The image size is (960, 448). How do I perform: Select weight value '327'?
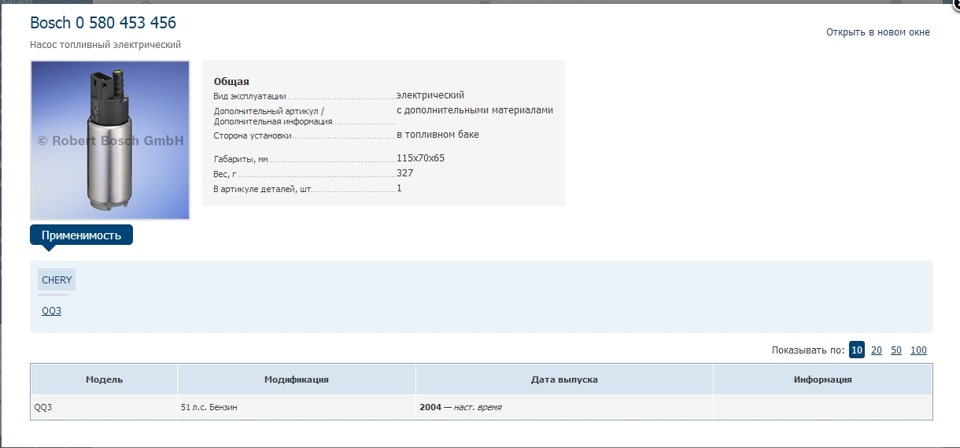coord(405,173)
